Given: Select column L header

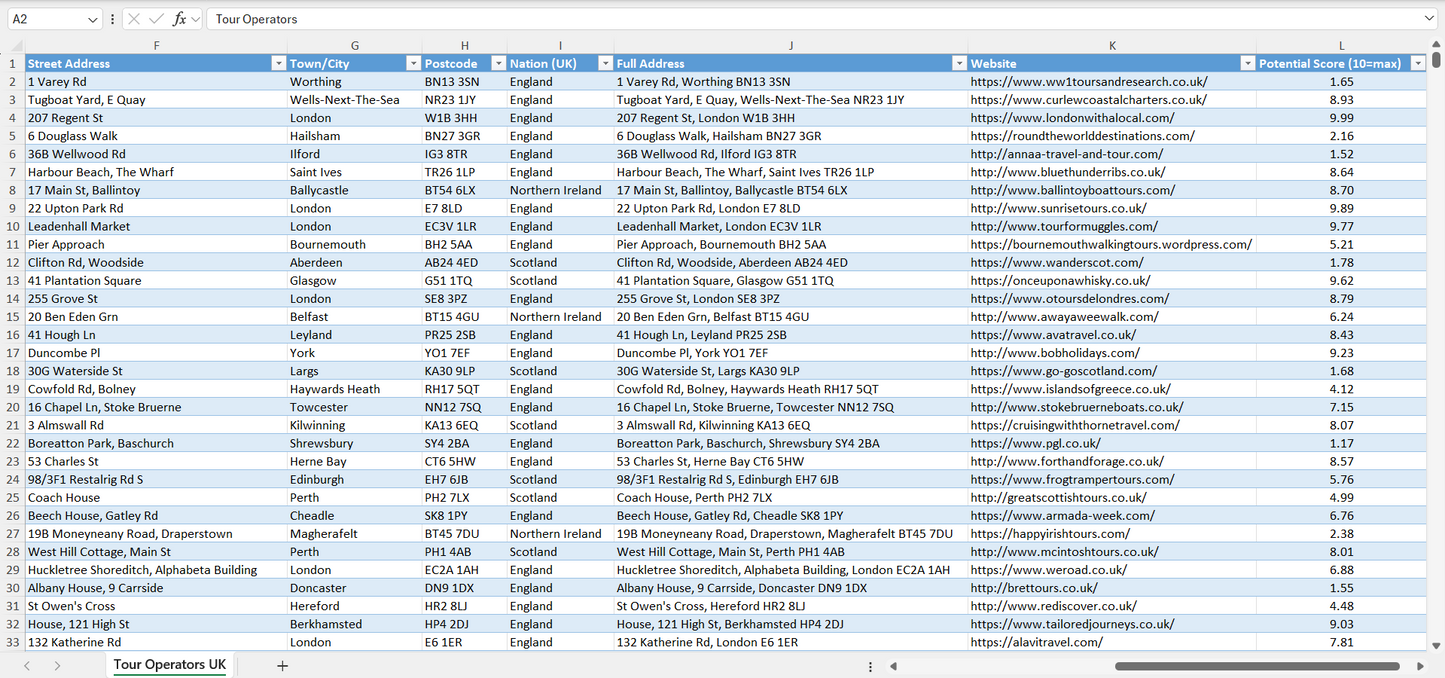Looking at the screenshot, I should (1341, 45).
